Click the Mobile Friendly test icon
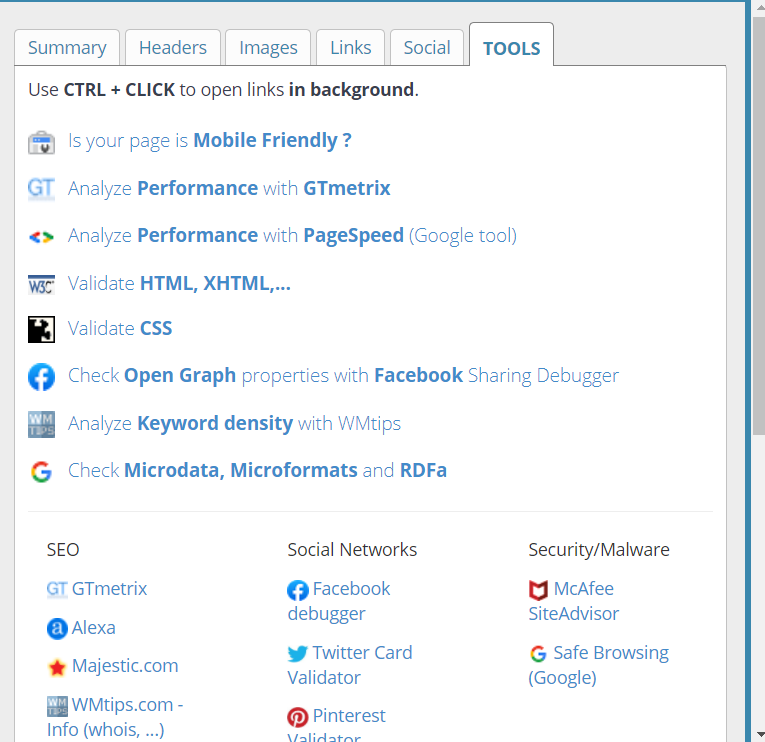 41,142
